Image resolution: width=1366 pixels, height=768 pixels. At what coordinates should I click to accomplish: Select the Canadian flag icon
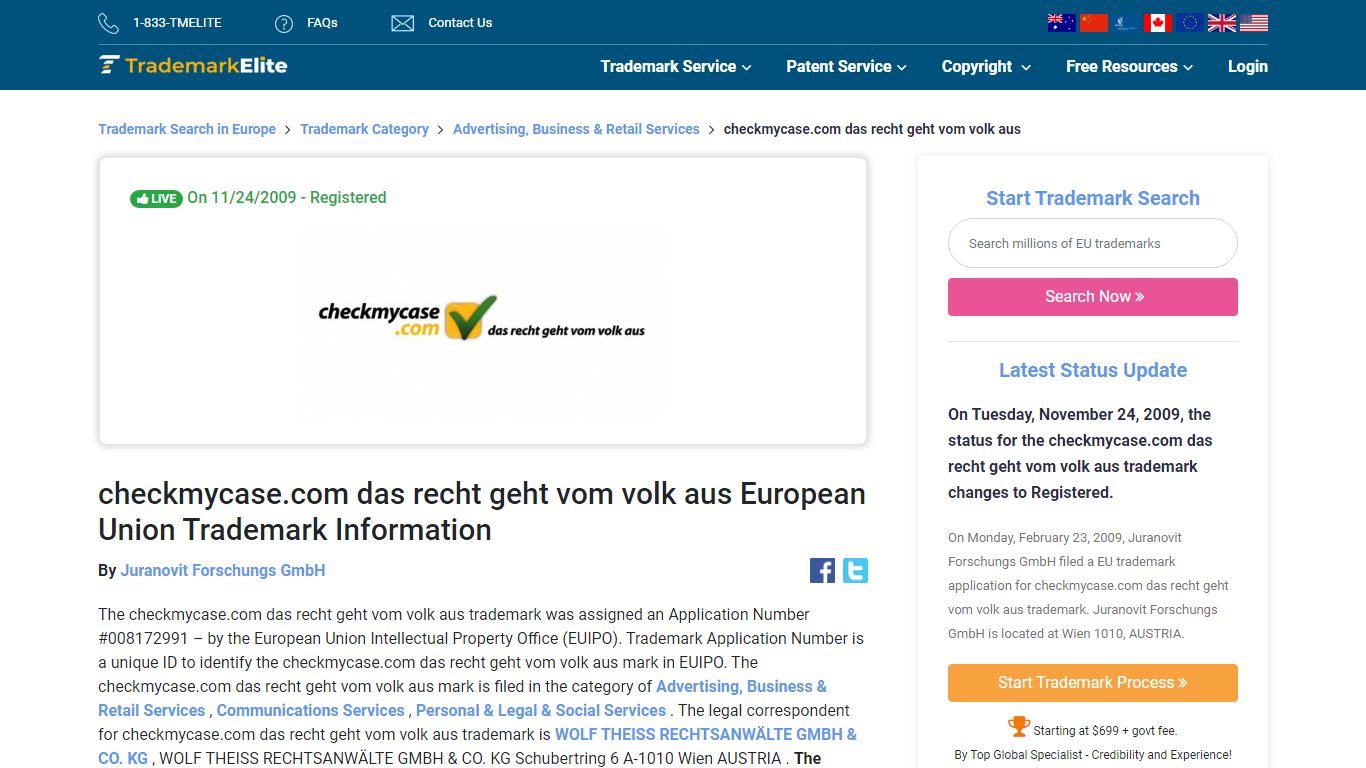(1157, 22)
